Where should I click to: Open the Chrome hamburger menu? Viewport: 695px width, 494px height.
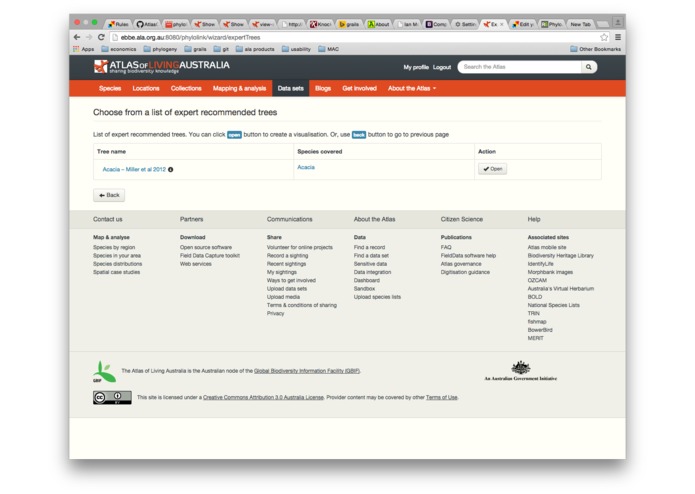click(617, 37)
